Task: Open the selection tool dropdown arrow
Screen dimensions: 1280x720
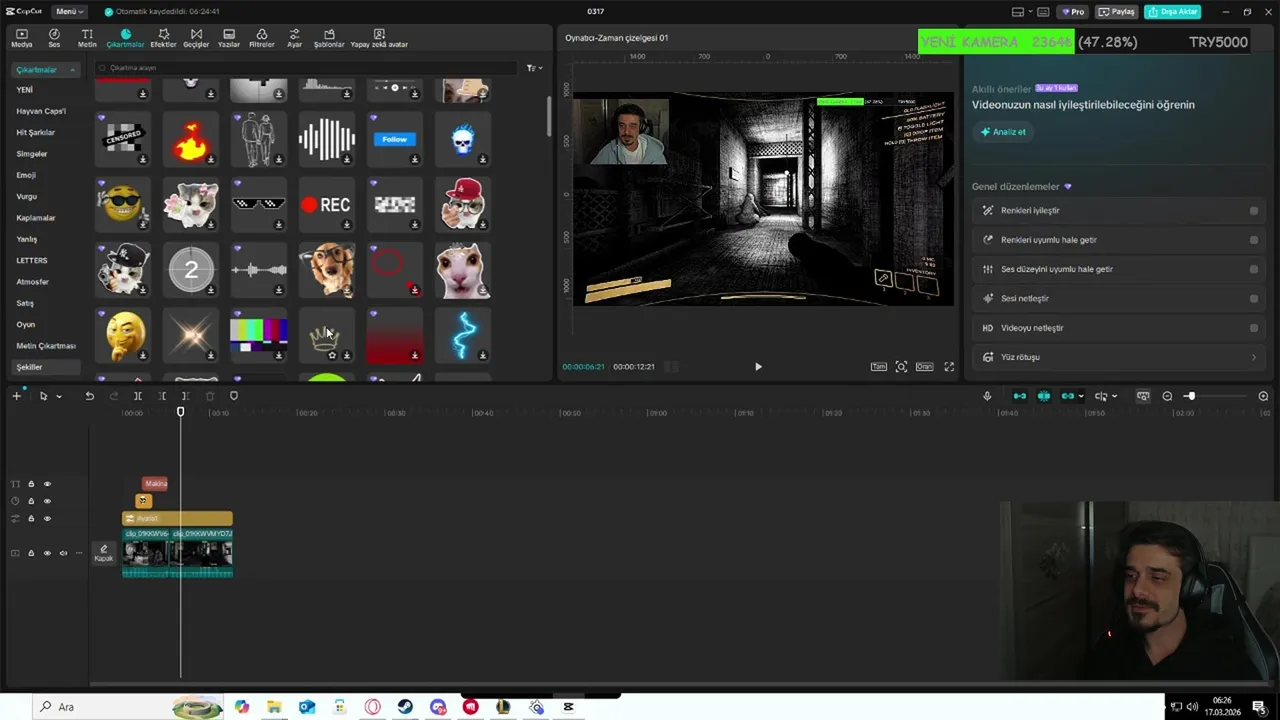Action: [59, 397]
